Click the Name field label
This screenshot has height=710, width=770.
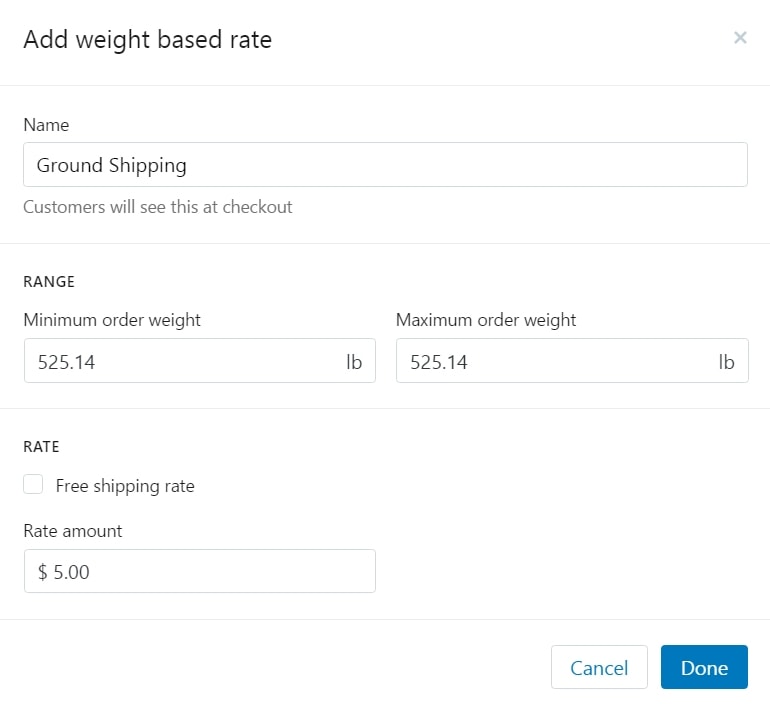click(46, 125)
